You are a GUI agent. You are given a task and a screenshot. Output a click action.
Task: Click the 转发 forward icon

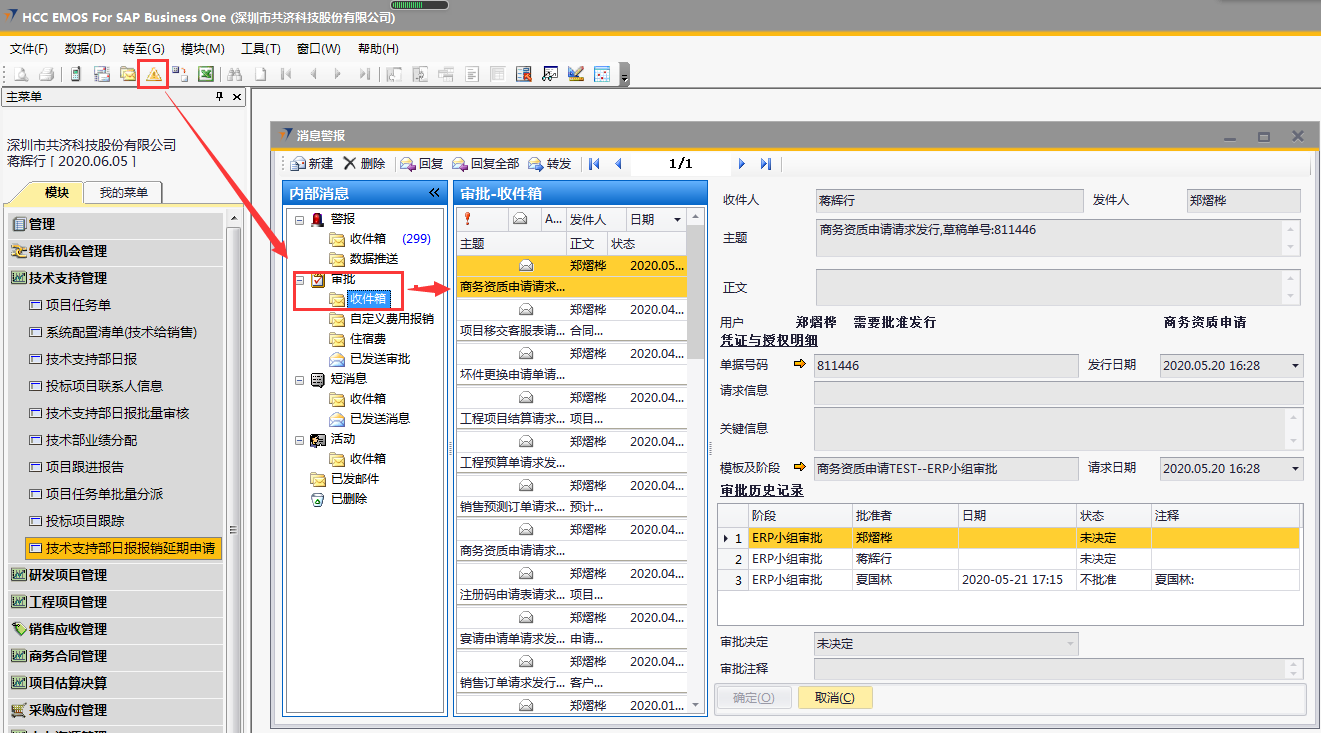point(536,164)
